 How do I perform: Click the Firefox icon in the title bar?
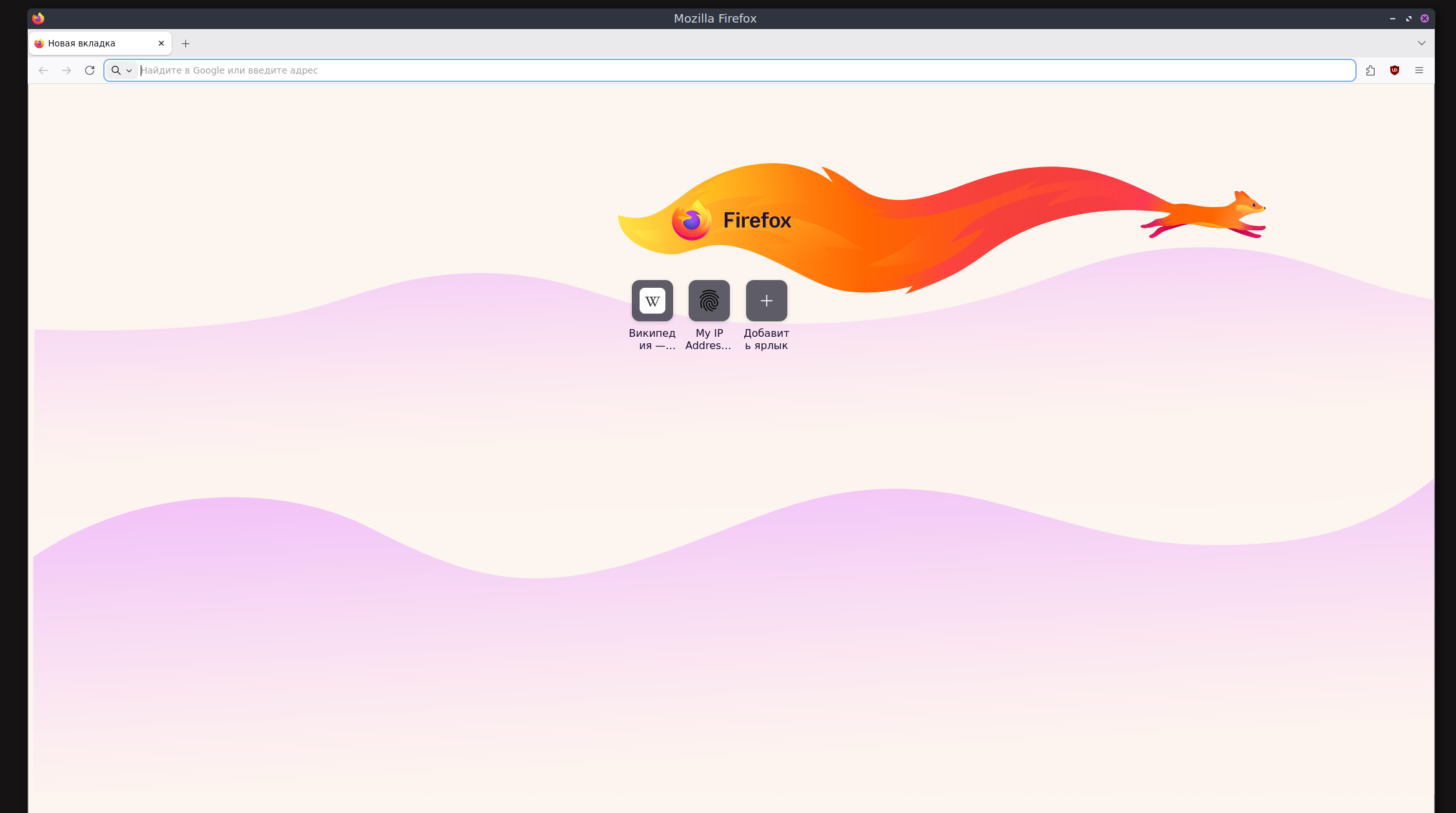tap(38, 18)
